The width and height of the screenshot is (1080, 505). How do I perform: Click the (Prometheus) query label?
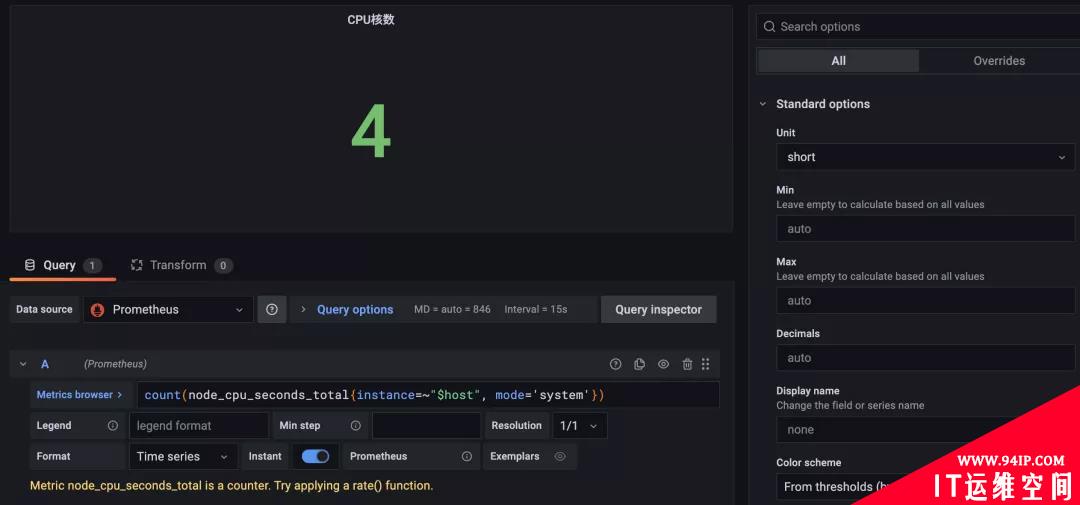pos(115,364)
